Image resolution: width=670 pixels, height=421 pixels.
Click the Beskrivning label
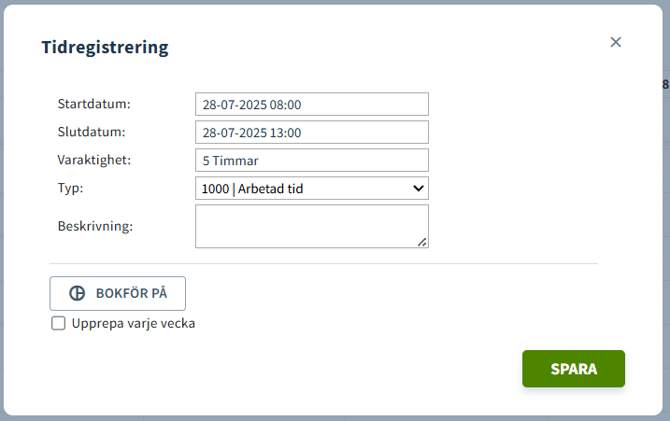click(95, 225)
